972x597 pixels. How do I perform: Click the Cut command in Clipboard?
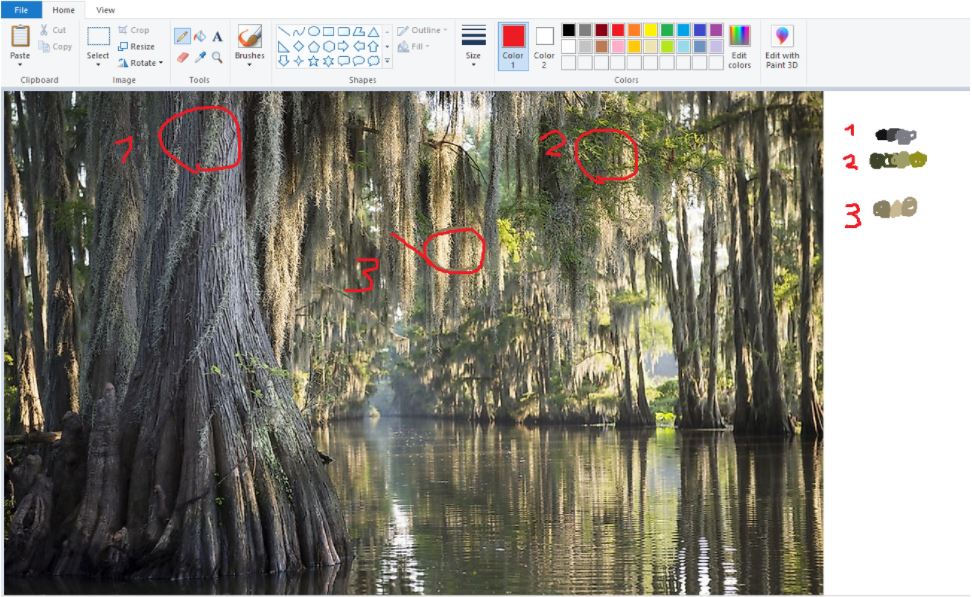tap(53, 30)
